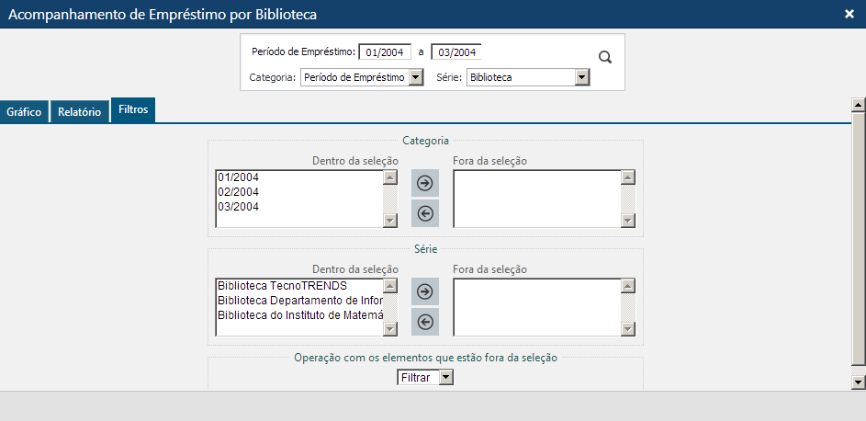Expand the Filtrar operation dropdown
This screenshot has width=866, height=421.
(425, 377)
